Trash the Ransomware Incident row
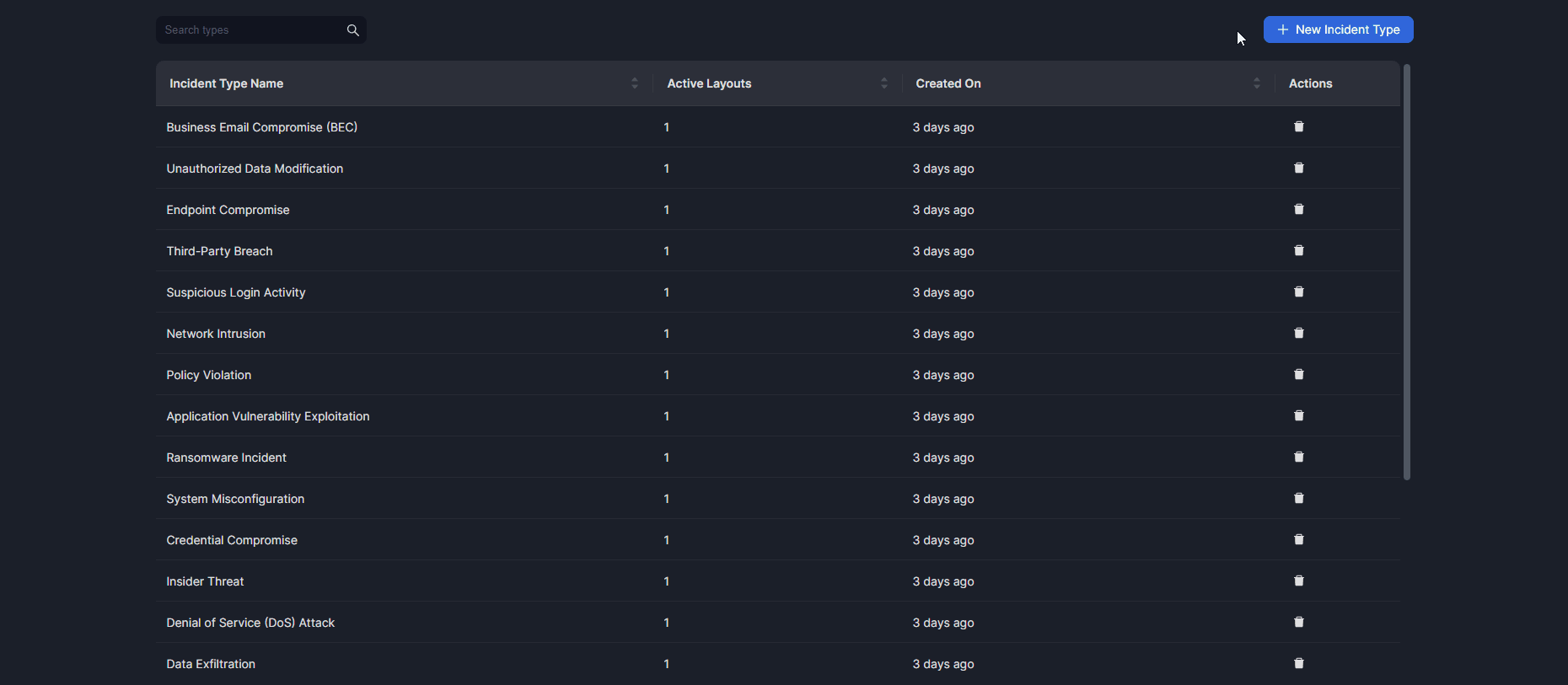The width and height of the screenshot is (1568, 685). click(x=1298, y=458)
